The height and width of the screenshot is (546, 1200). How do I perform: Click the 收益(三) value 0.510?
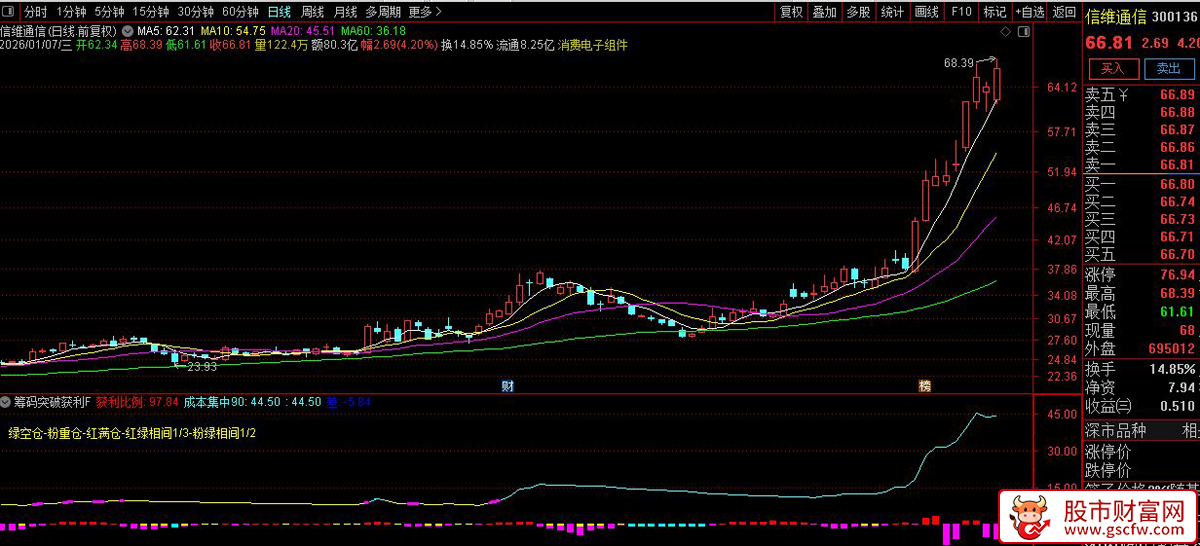1176,406
